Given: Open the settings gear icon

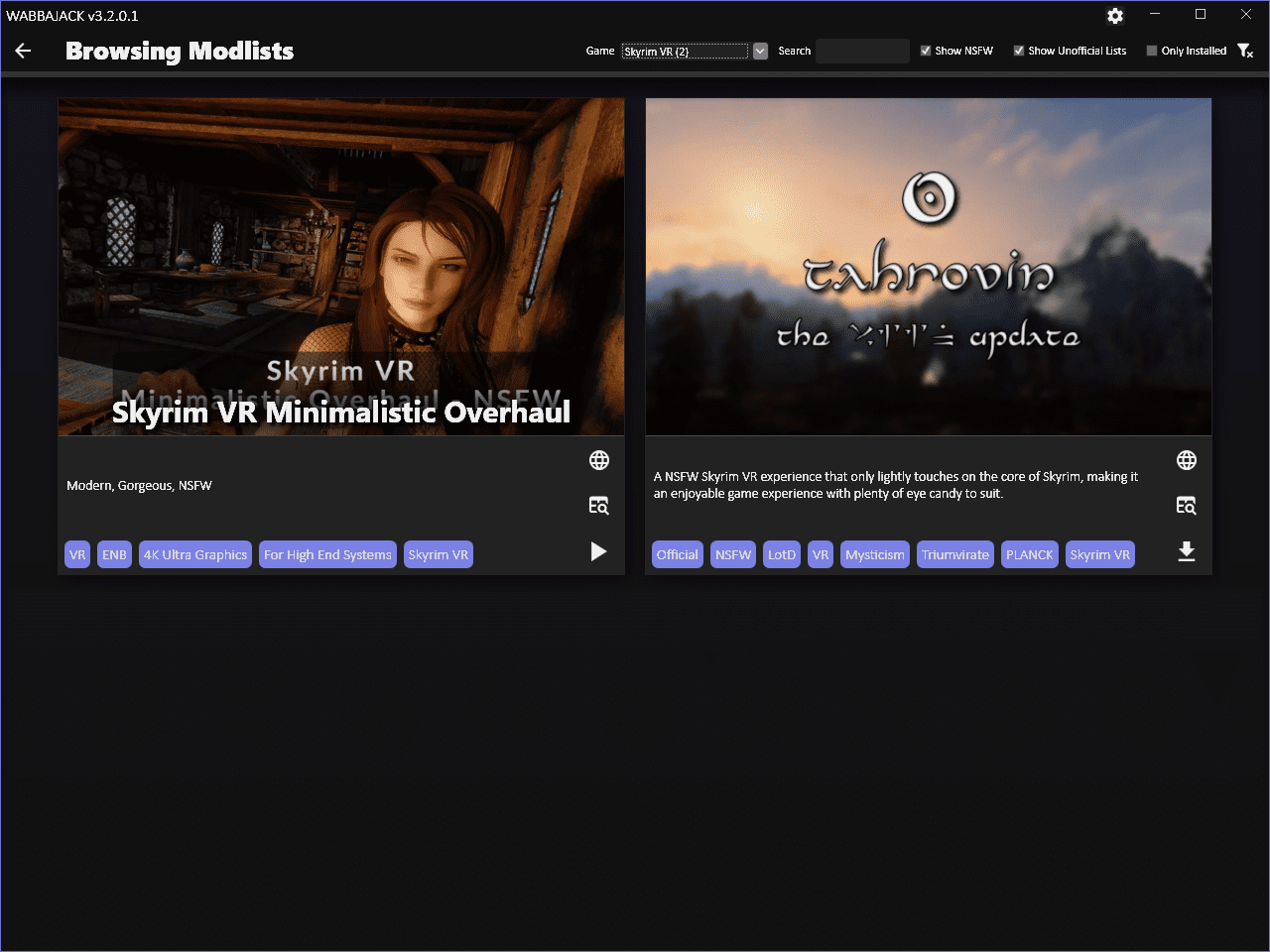Looking at the screenshot, I should [1115, 16].
